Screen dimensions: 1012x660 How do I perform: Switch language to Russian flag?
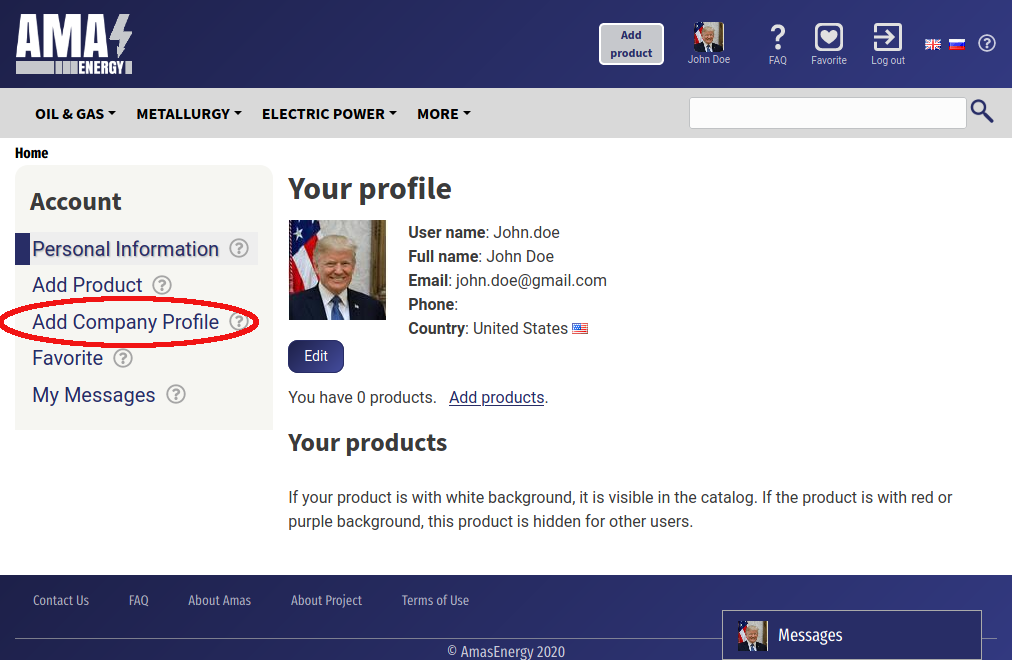[957, 45]
